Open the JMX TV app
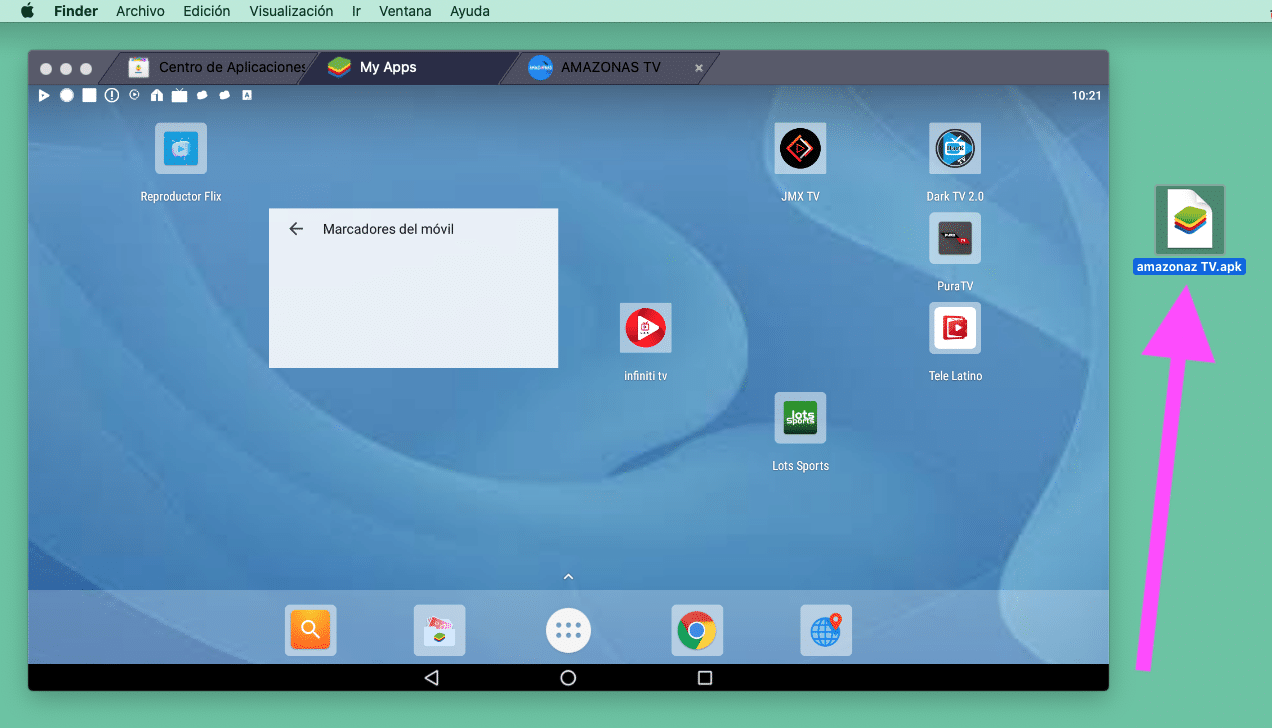Viewport: 1272px width, 728px height. tap(800, 147)
